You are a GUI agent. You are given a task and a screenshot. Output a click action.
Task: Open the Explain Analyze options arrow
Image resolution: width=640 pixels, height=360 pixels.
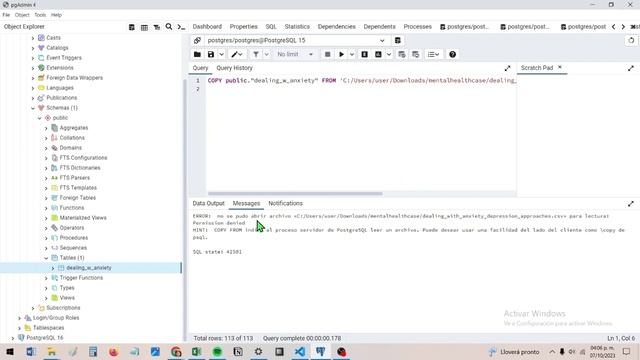(389, 54)
